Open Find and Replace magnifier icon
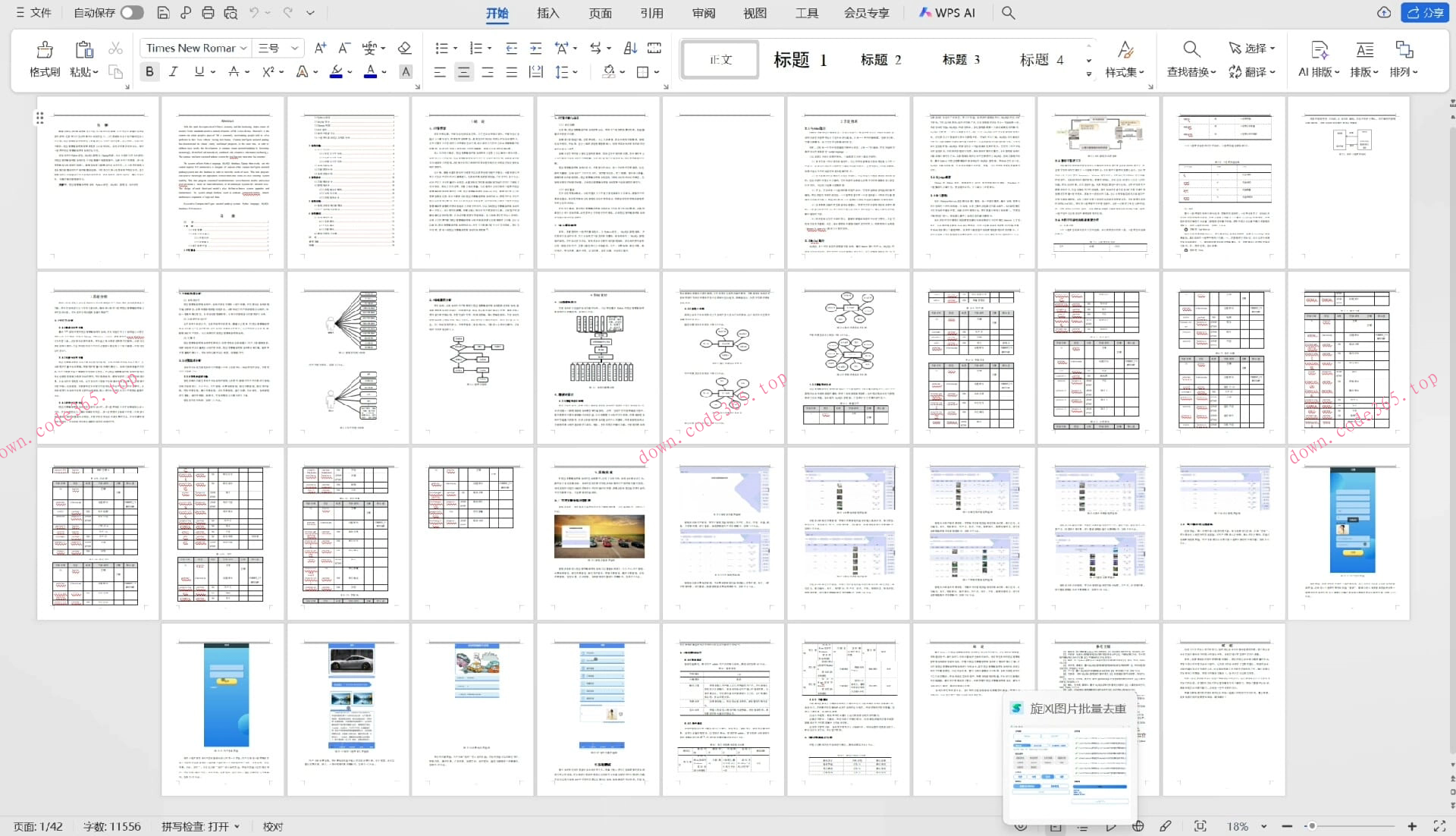The image size is (1456, 836). pyautogui.click(x=1191, y=50)
